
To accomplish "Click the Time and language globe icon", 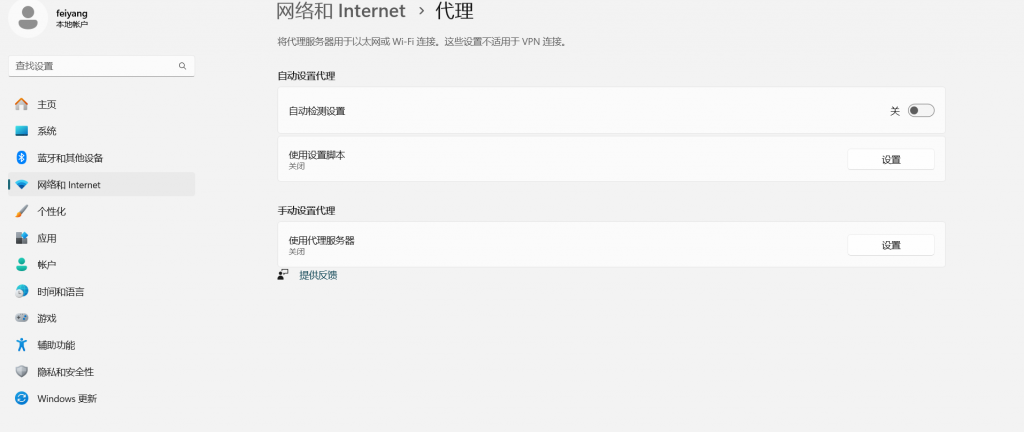I will click(x=22, y=292).
